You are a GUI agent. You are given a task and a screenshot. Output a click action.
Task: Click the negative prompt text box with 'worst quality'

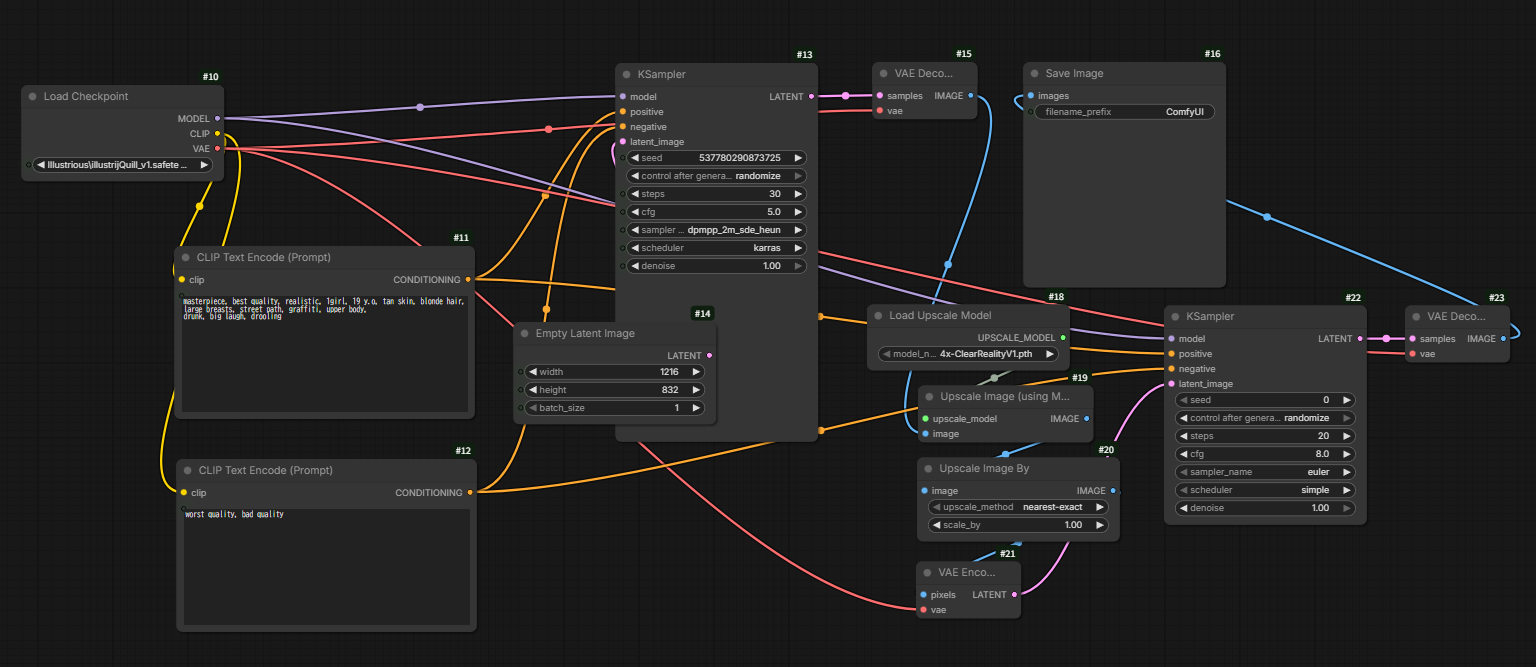[x=327, y=565]
